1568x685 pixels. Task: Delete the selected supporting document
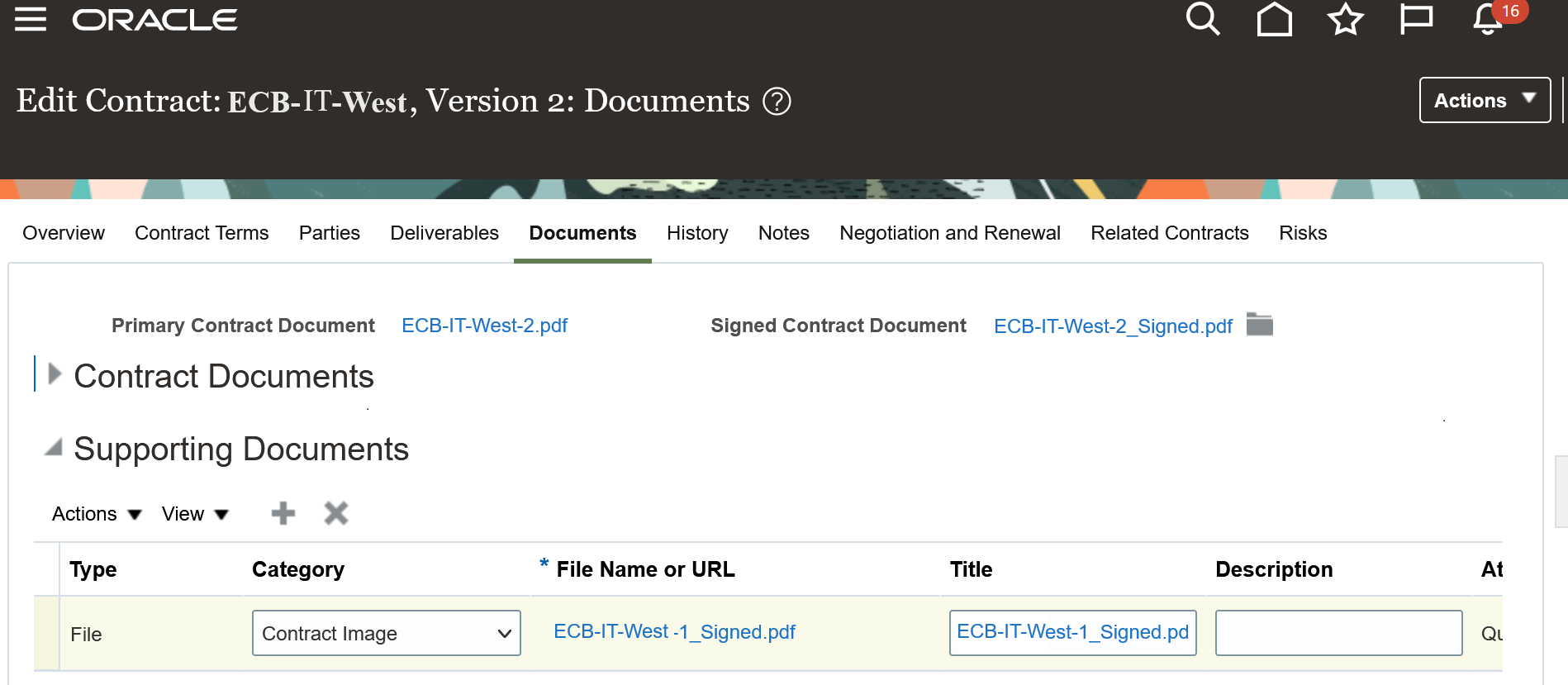[335, 513]
